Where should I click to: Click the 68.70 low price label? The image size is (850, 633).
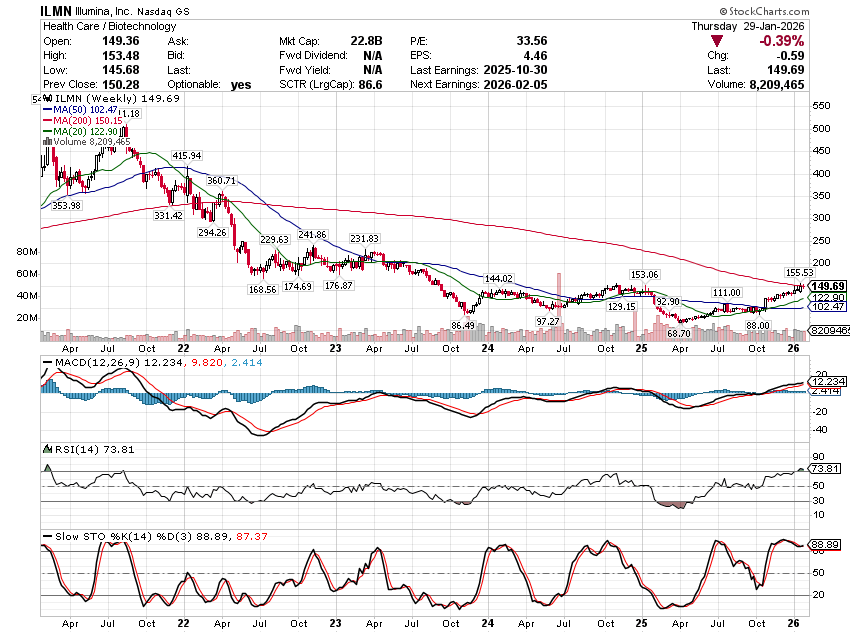click(x=680, y=332)
